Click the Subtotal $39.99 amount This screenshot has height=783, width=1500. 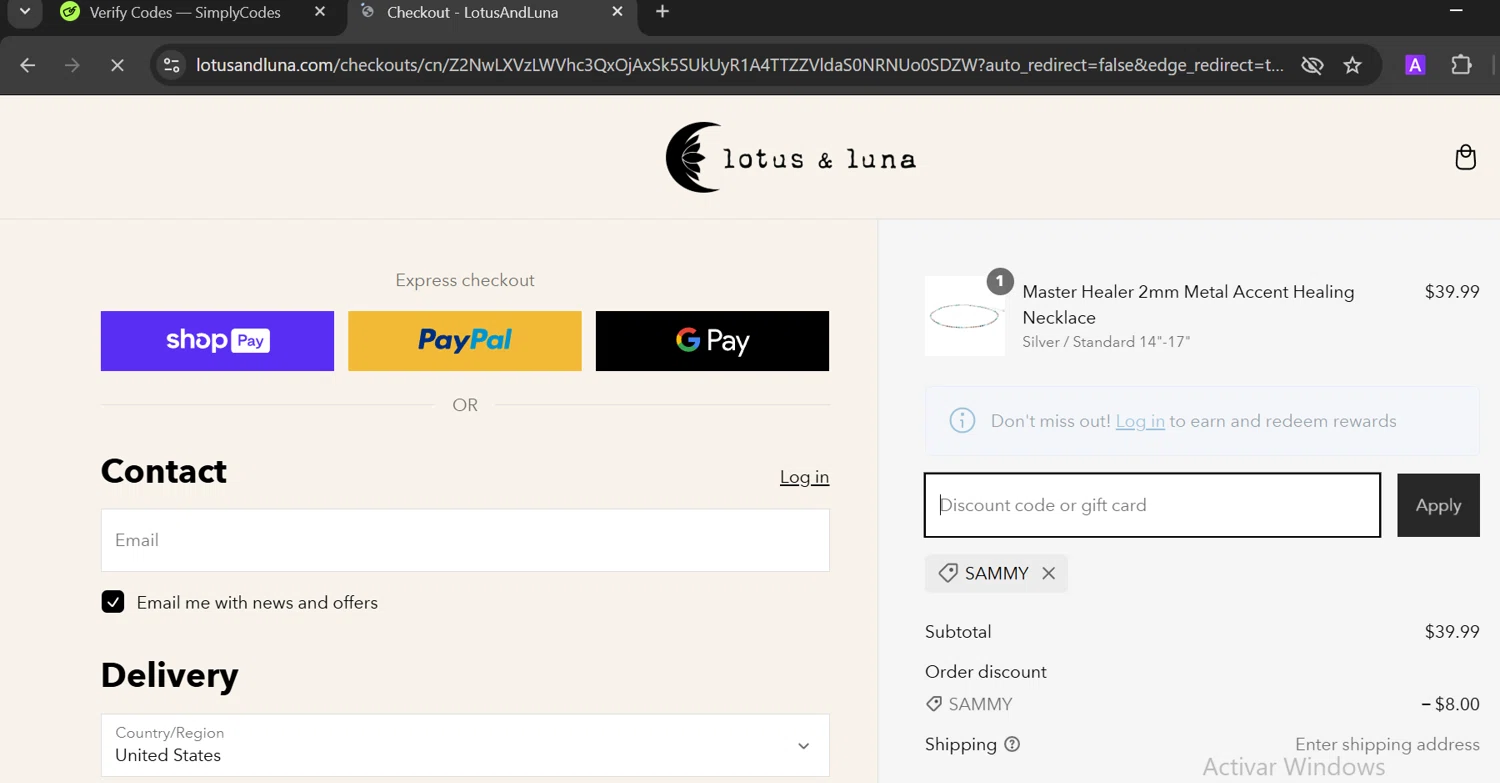tap(1452, 632)
